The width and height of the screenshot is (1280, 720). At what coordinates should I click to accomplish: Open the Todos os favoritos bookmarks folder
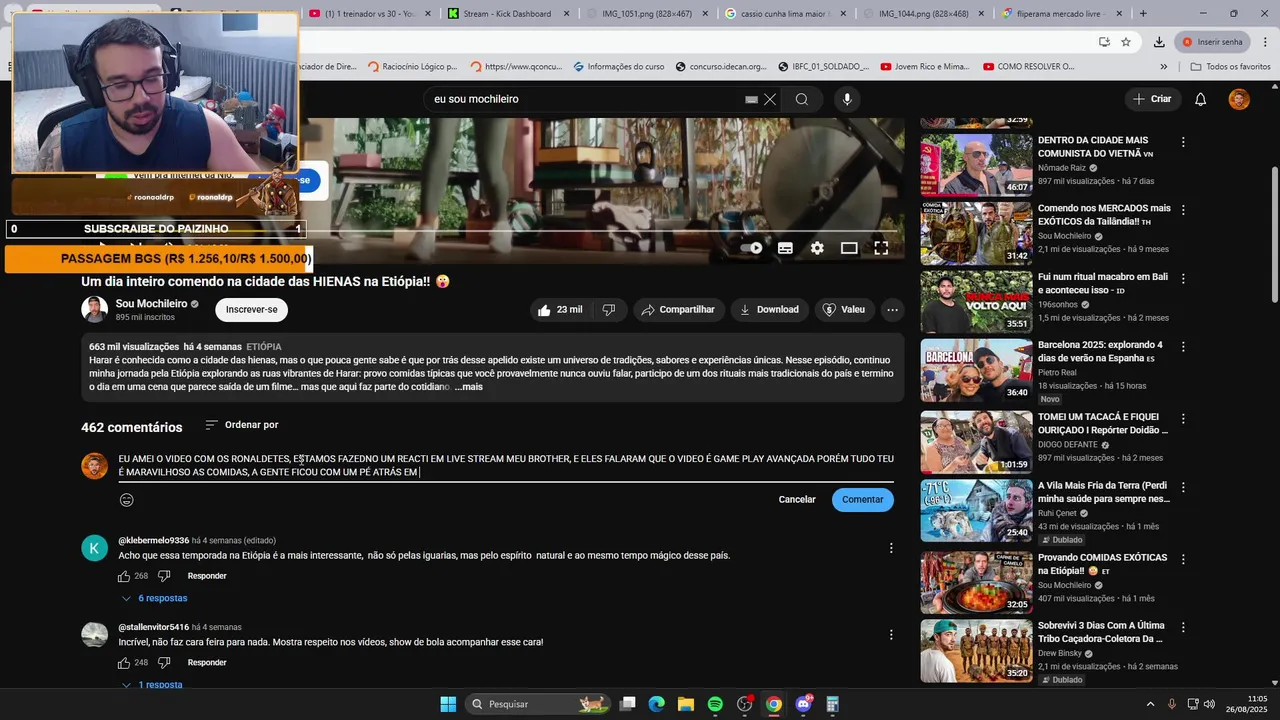(x=1231, y=67)
